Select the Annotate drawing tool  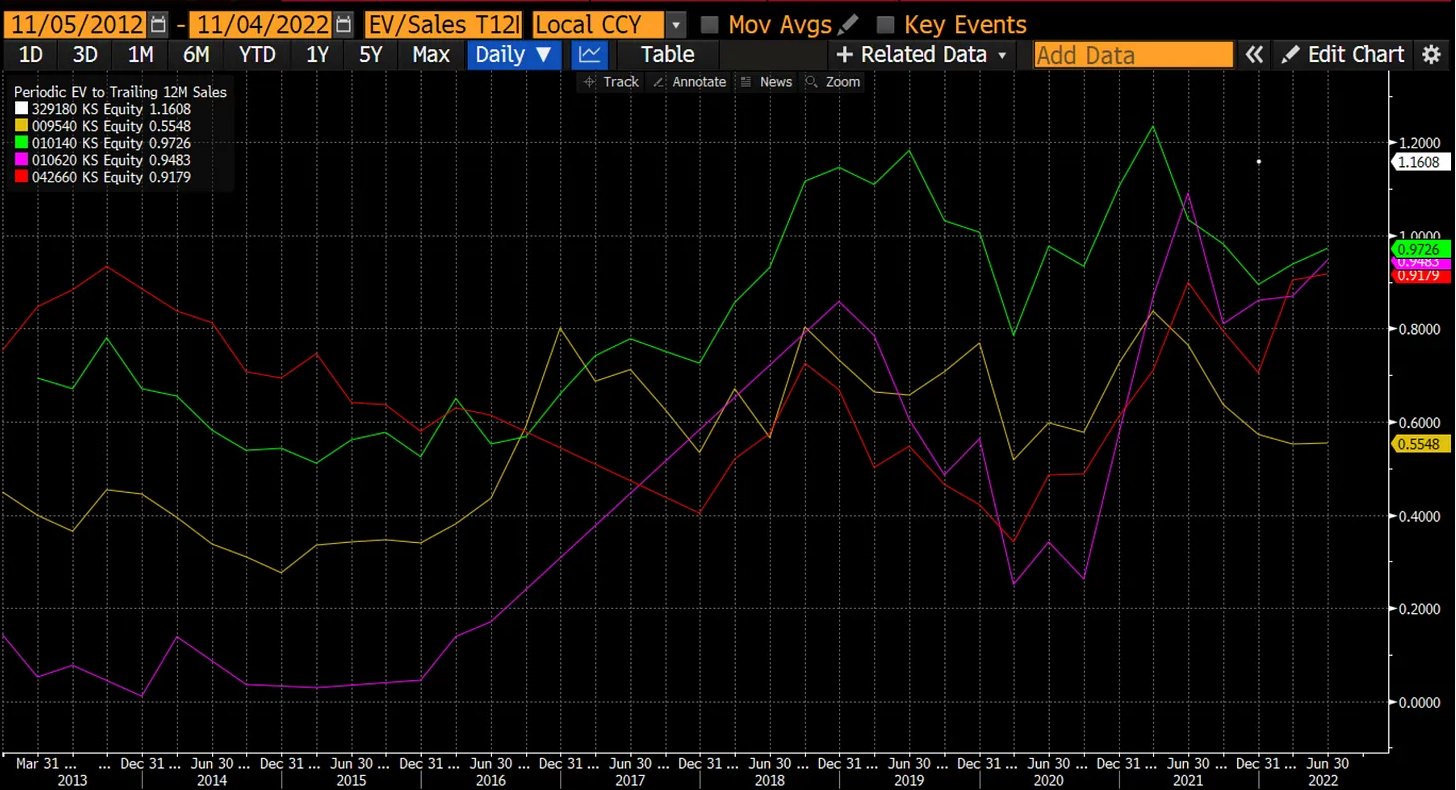[689, 82]
